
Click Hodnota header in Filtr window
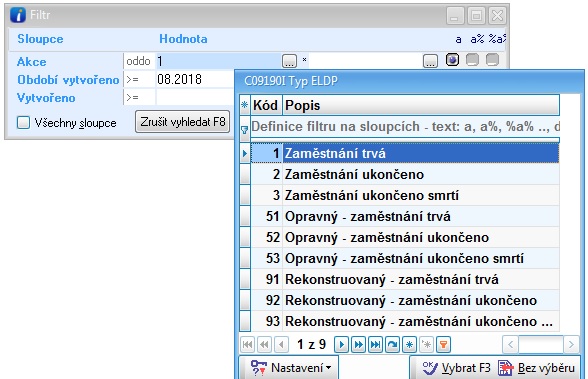(183, 39)
